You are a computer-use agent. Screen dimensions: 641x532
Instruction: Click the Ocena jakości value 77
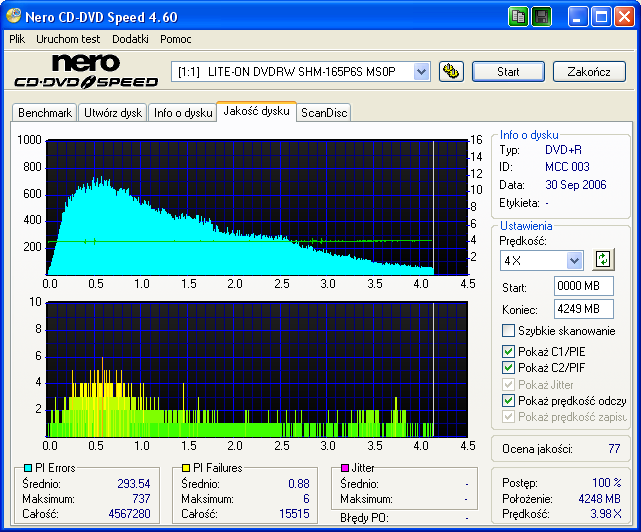[x=614, y=449]
